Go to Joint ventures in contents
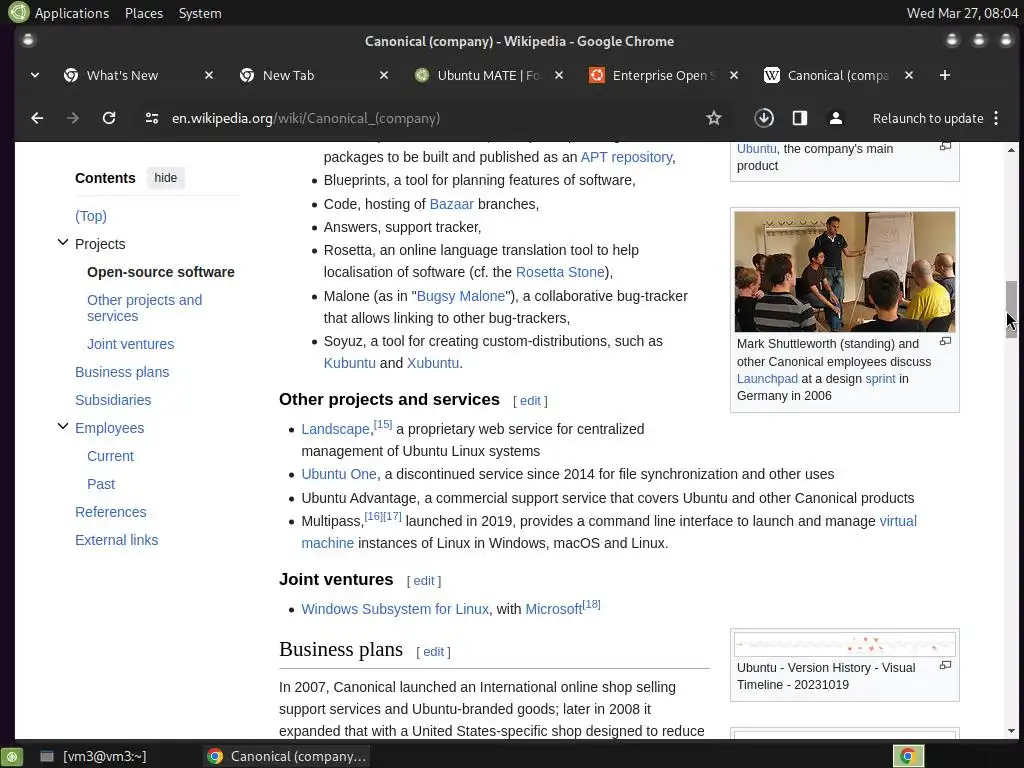1024x768 pixels. [131, 344]
